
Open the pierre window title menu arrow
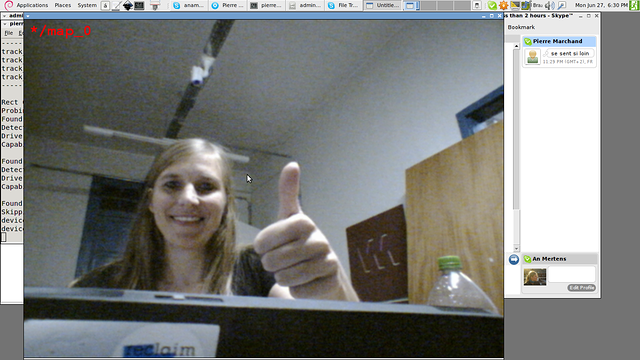5,24
